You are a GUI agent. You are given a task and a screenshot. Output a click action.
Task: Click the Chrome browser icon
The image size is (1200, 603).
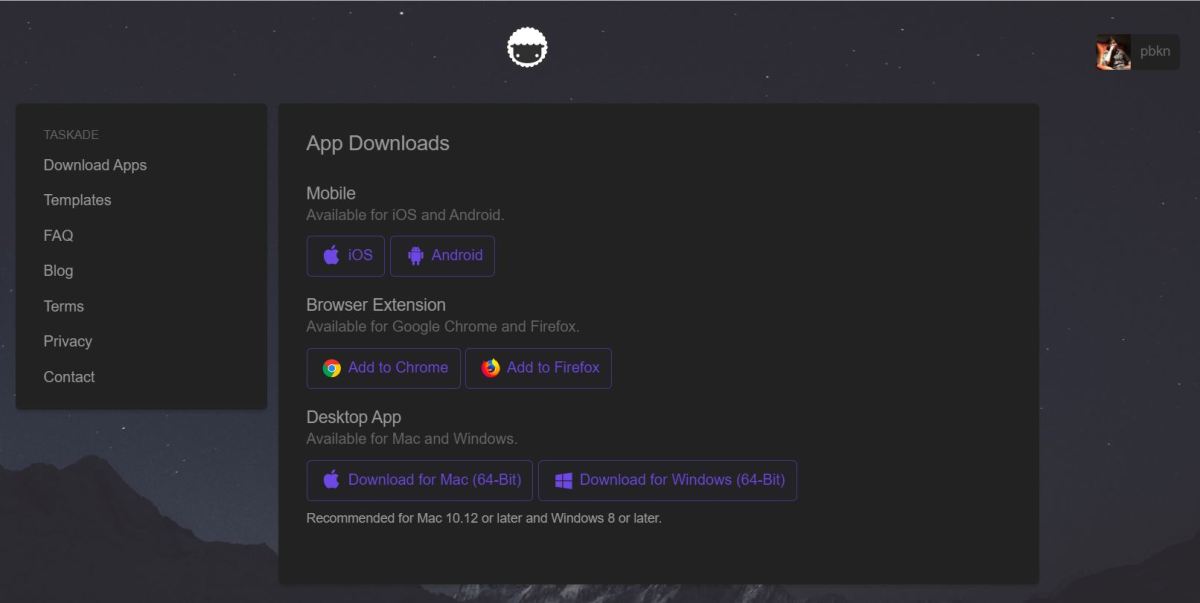[331, 368]
